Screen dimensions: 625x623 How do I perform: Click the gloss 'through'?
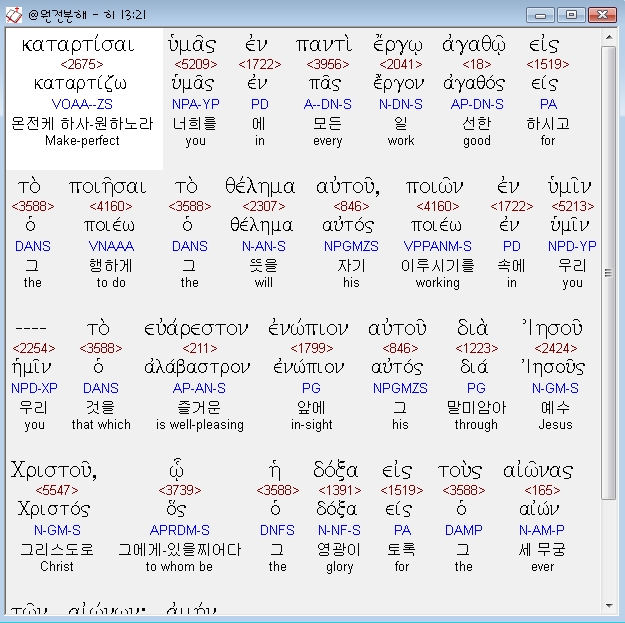coord(476,425)
